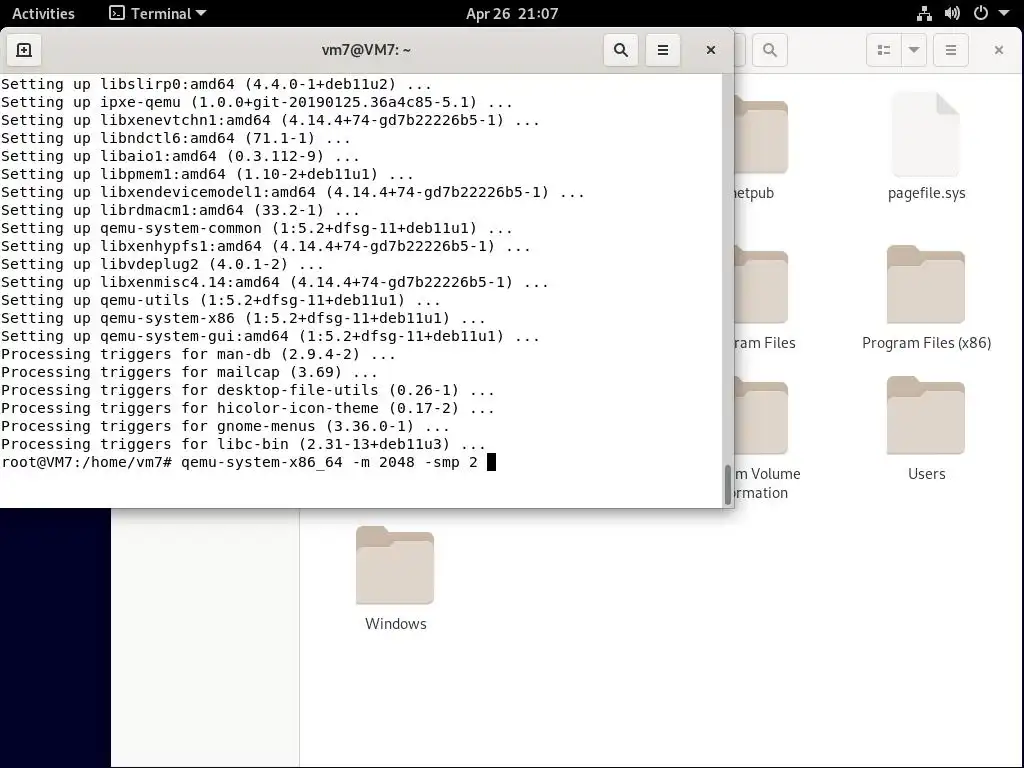Select the Windows folder
This screenshot has height=768, width=1024.
[395, 579]
